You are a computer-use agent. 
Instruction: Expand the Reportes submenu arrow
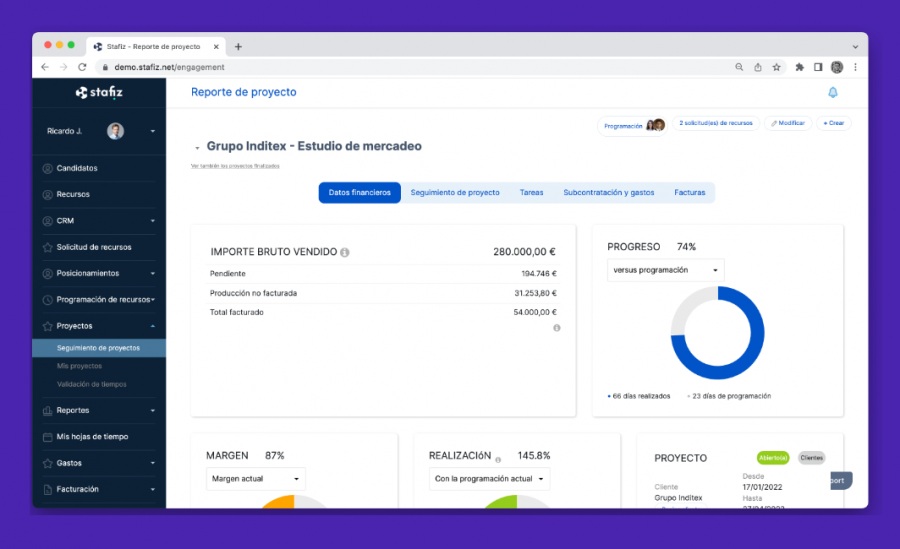tap(153, 411)
